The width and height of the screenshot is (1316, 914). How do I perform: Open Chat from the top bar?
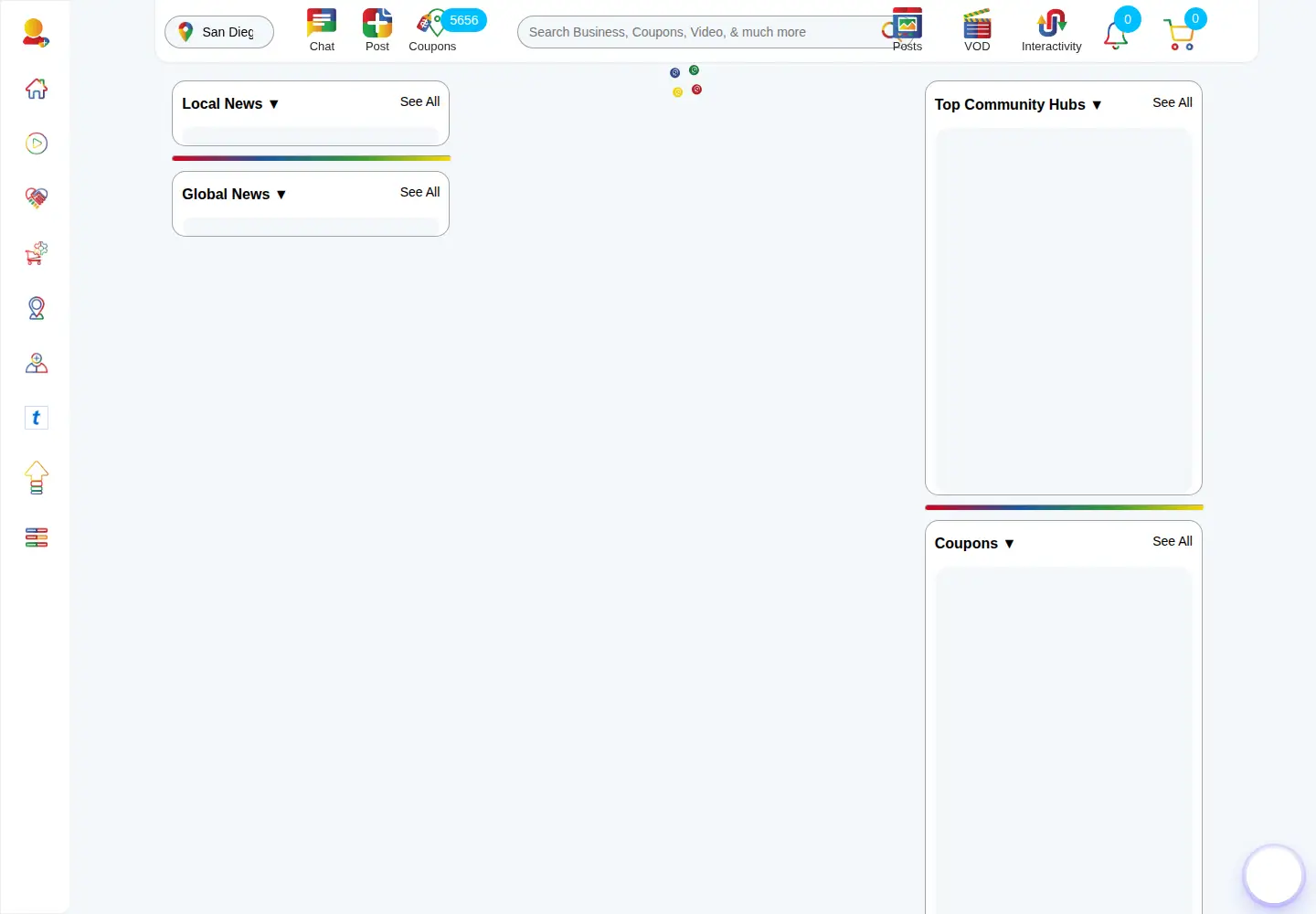[322, 30]
